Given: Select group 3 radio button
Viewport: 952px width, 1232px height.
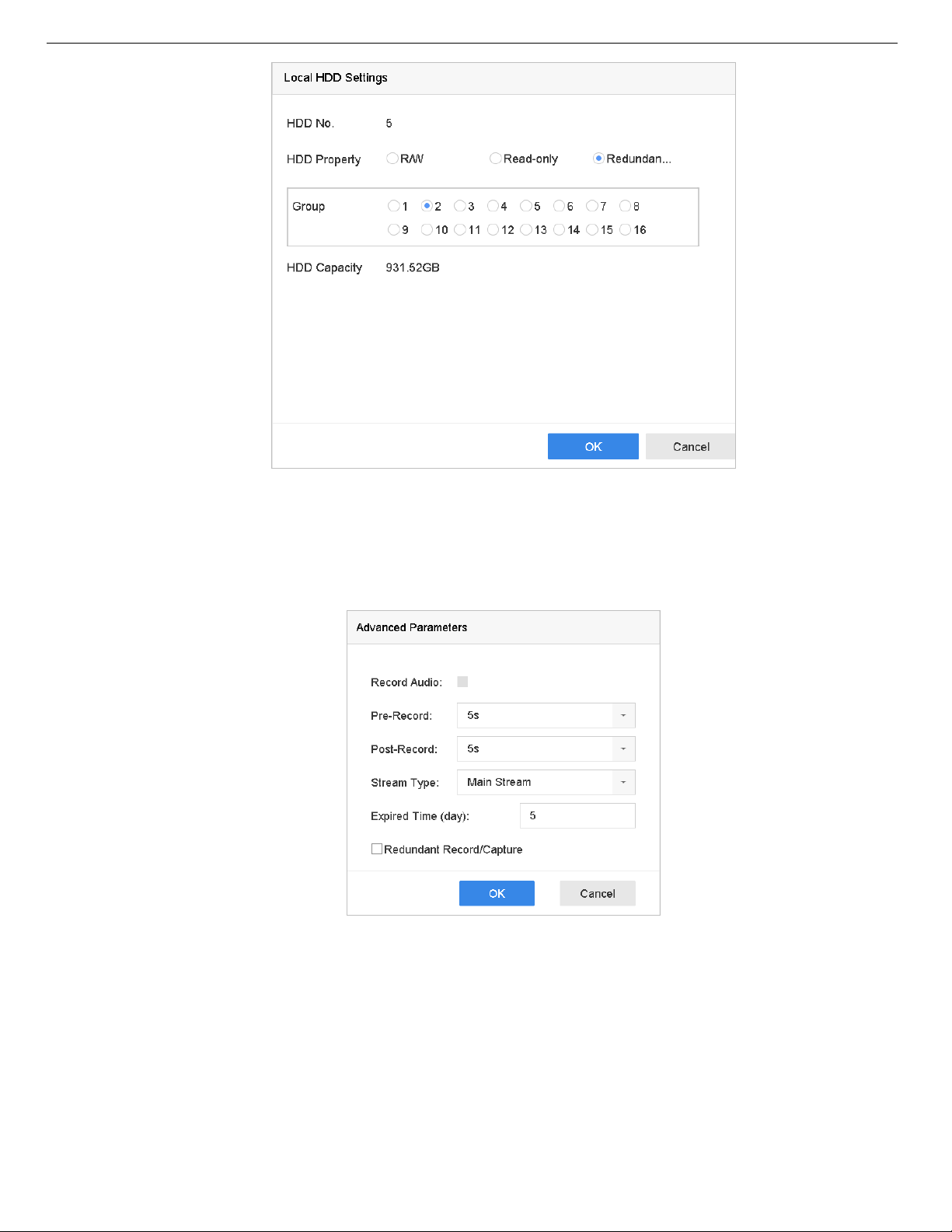Looking at the screenshot, I should (x=459, y=206).
